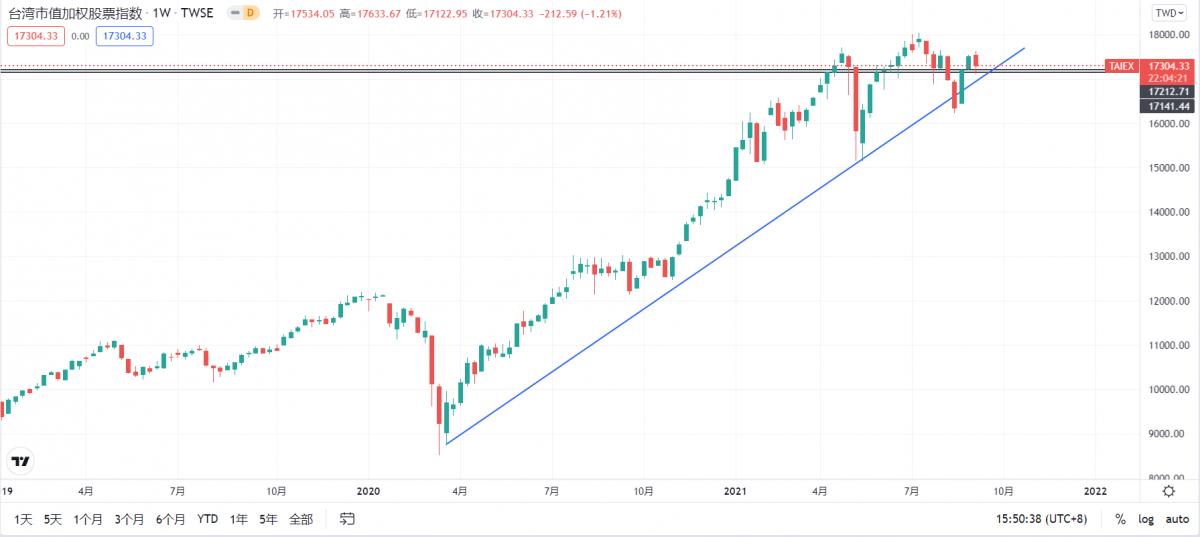
Task: Click the TradingView logo on chart
Action: (x=20, y=461)
